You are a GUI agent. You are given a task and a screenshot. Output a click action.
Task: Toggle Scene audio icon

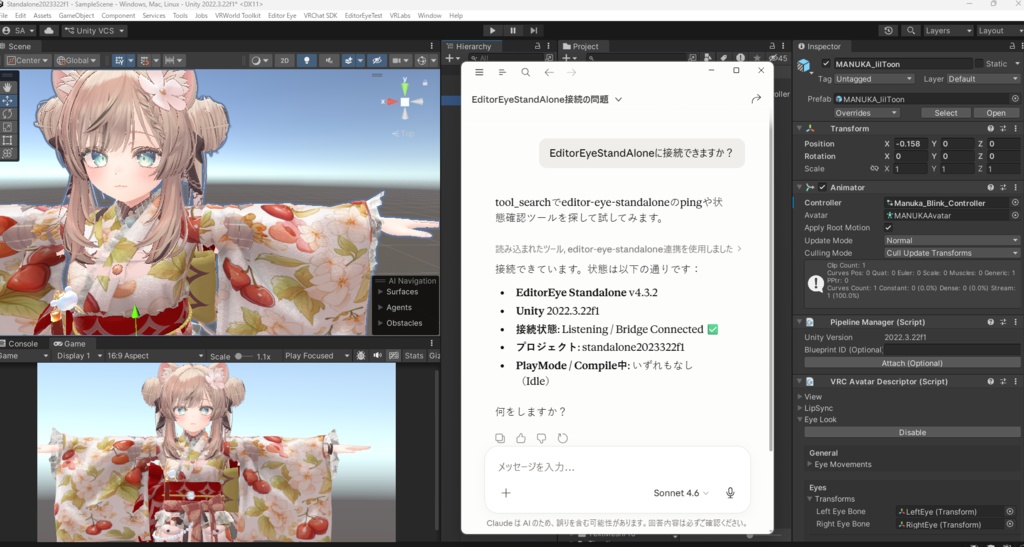point(328,61)
